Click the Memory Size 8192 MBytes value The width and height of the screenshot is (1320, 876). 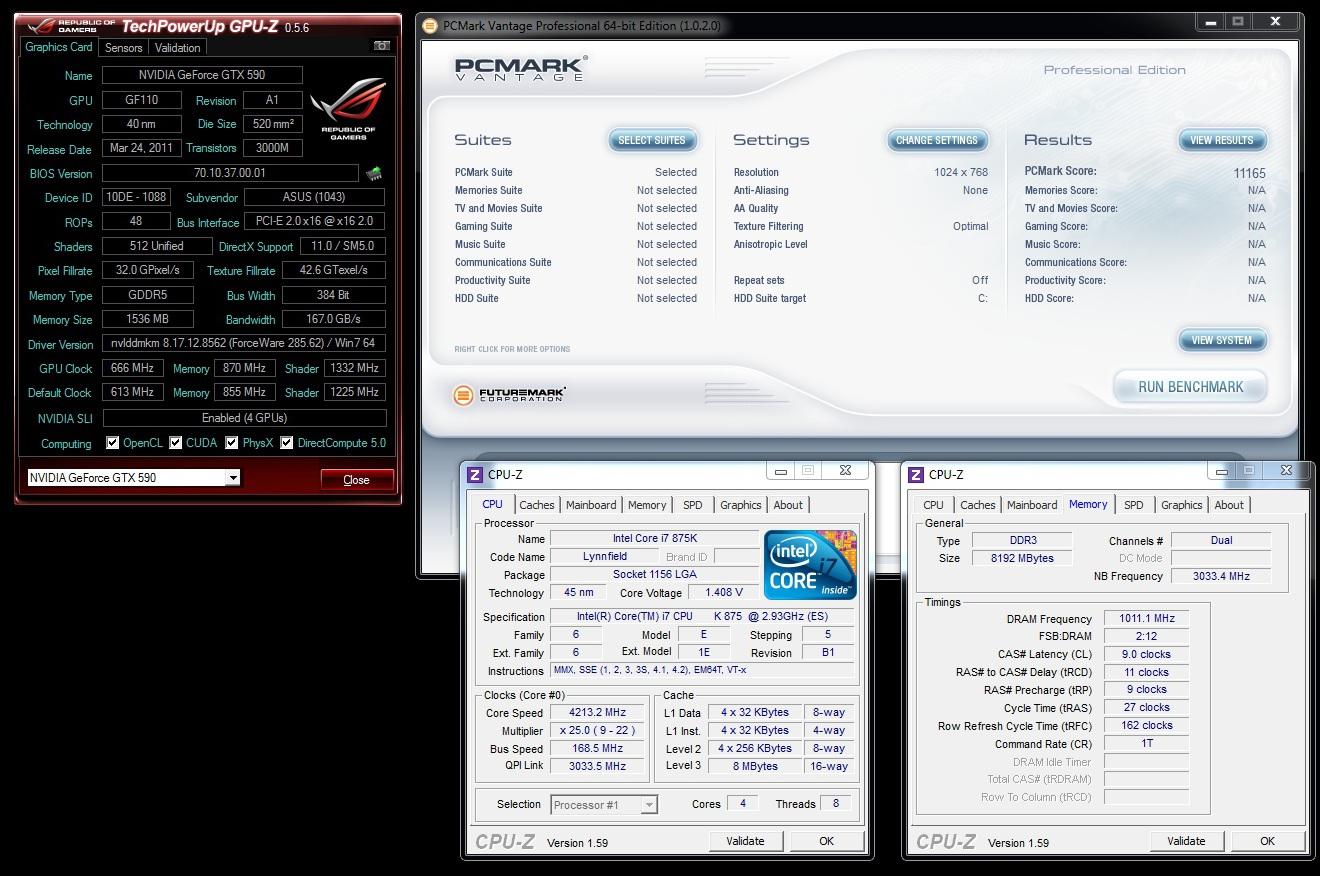(x=1022, y=558)
